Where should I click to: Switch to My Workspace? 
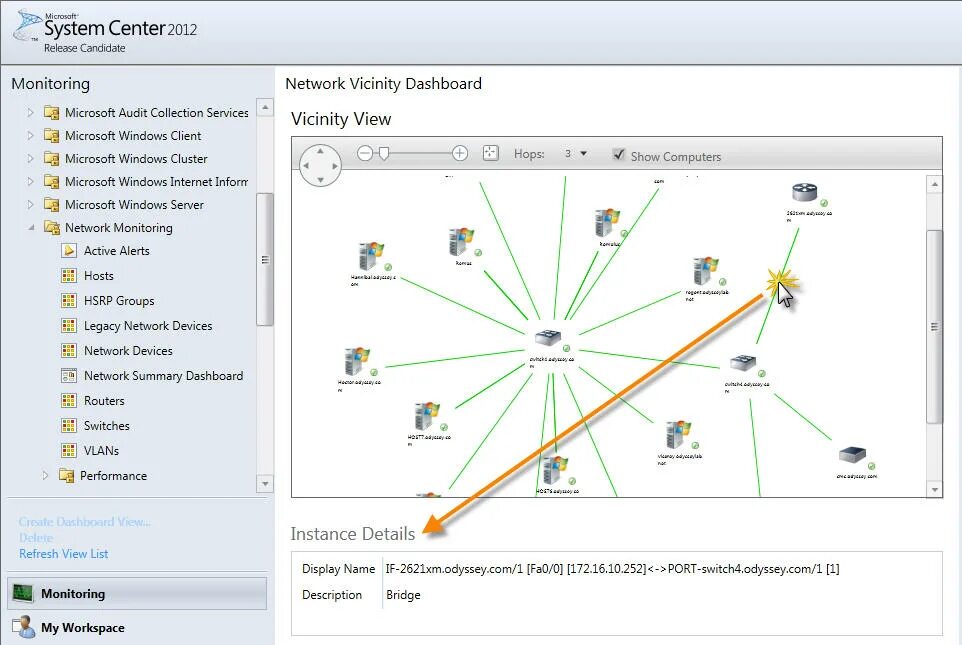point(137,628)
